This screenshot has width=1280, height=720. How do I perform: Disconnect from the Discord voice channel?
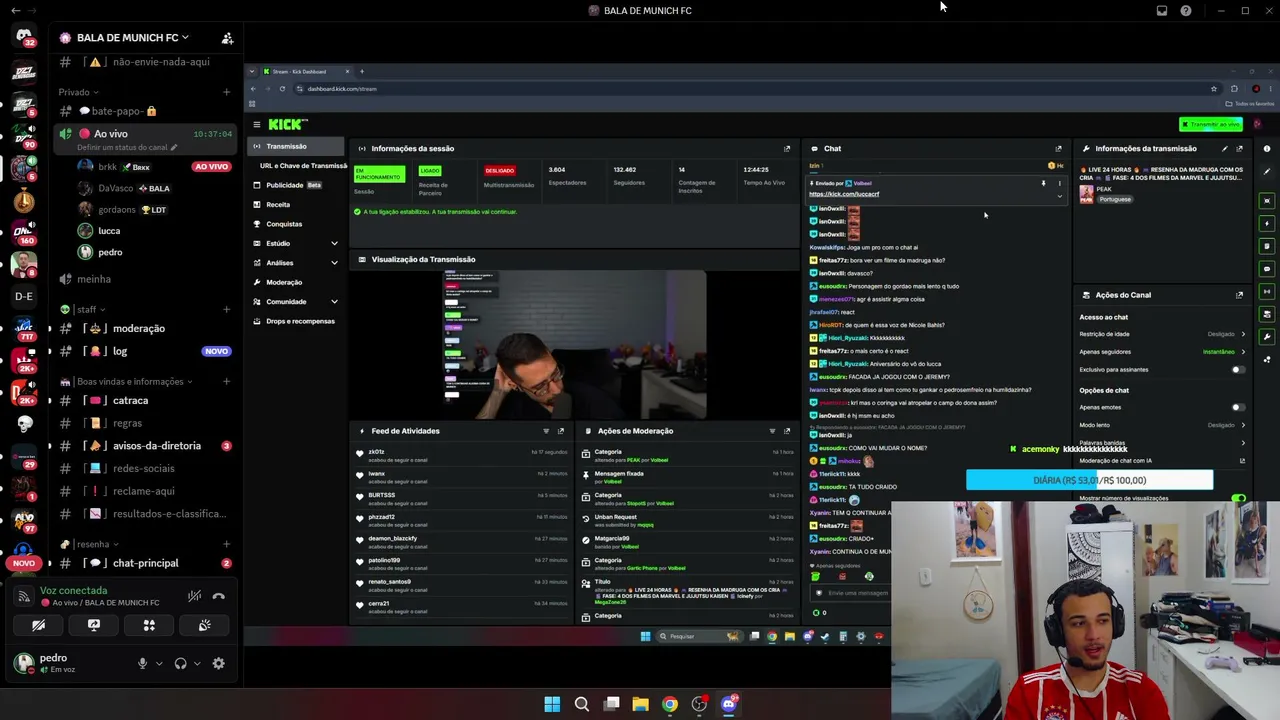(218, 597)
